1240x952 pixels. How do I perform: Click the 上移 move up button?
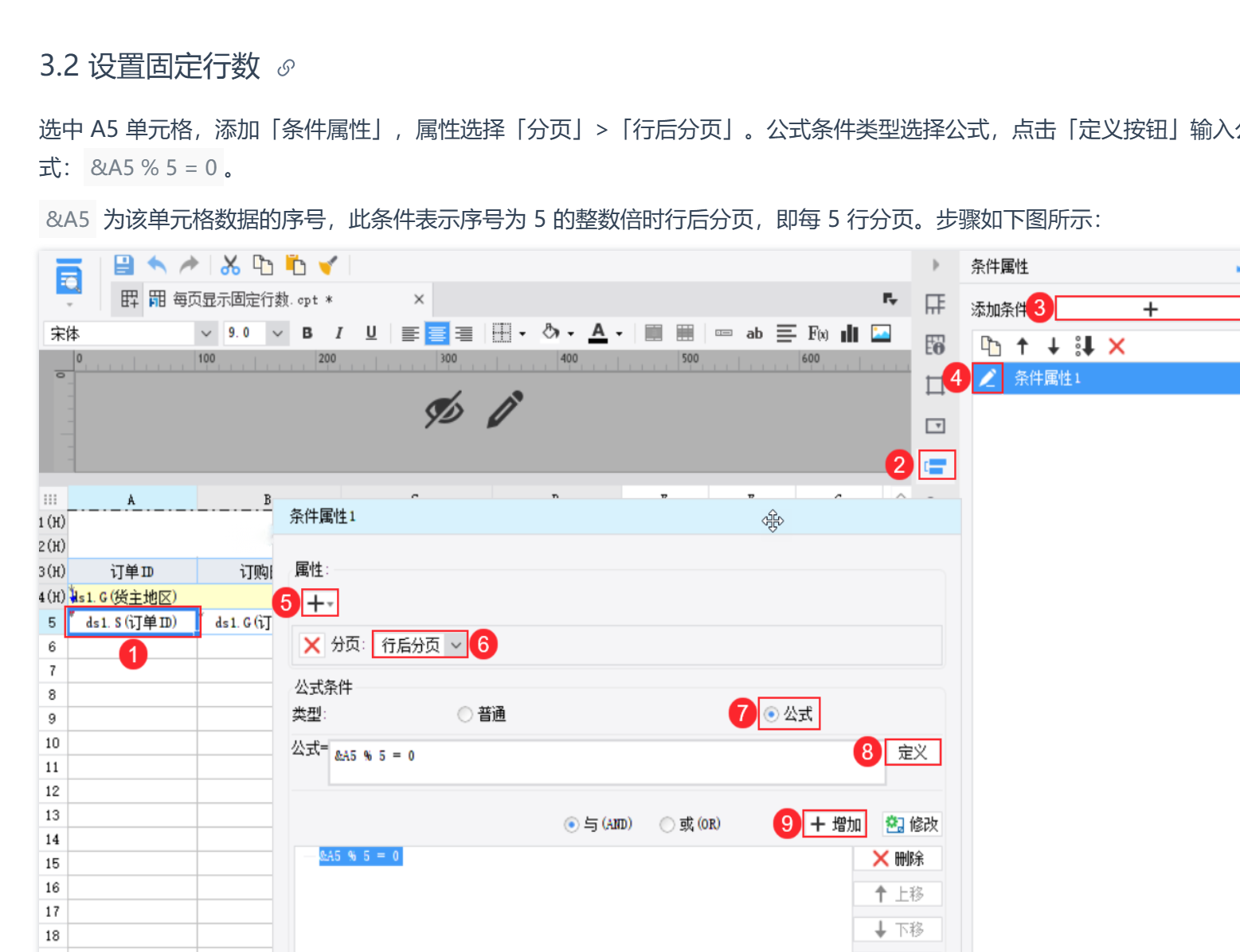[898, 894]
